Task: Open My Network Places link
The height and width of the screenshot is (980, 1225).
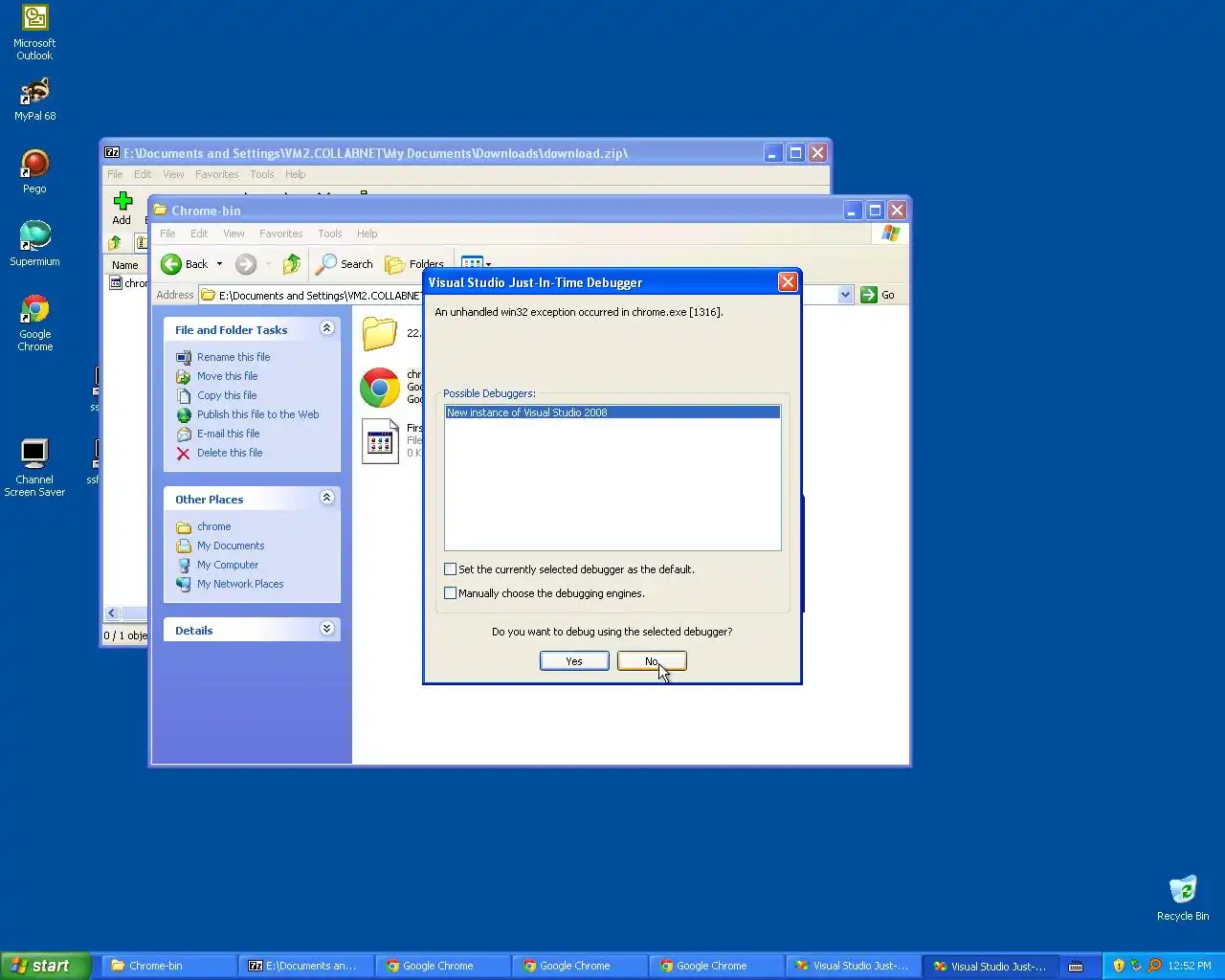Action: click(240, 584)
